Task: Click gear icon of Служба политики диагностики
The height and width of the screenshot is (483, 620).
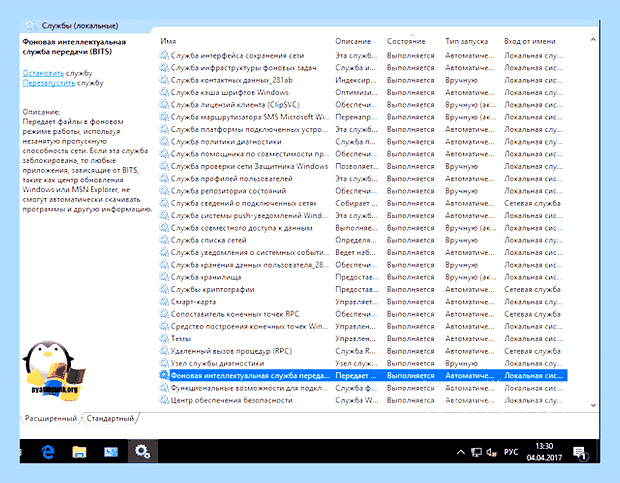Action: click(x=164, y=142)
